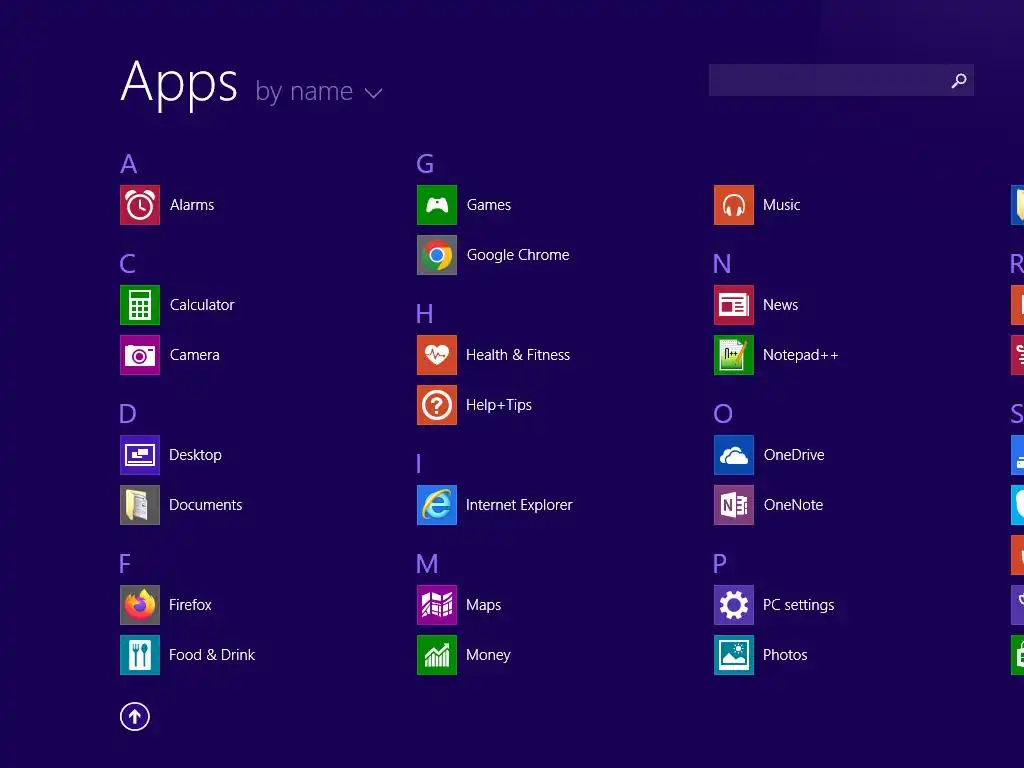Click the 'Money' label text
Screen dimensions: 1024x768
pos(488,655)
